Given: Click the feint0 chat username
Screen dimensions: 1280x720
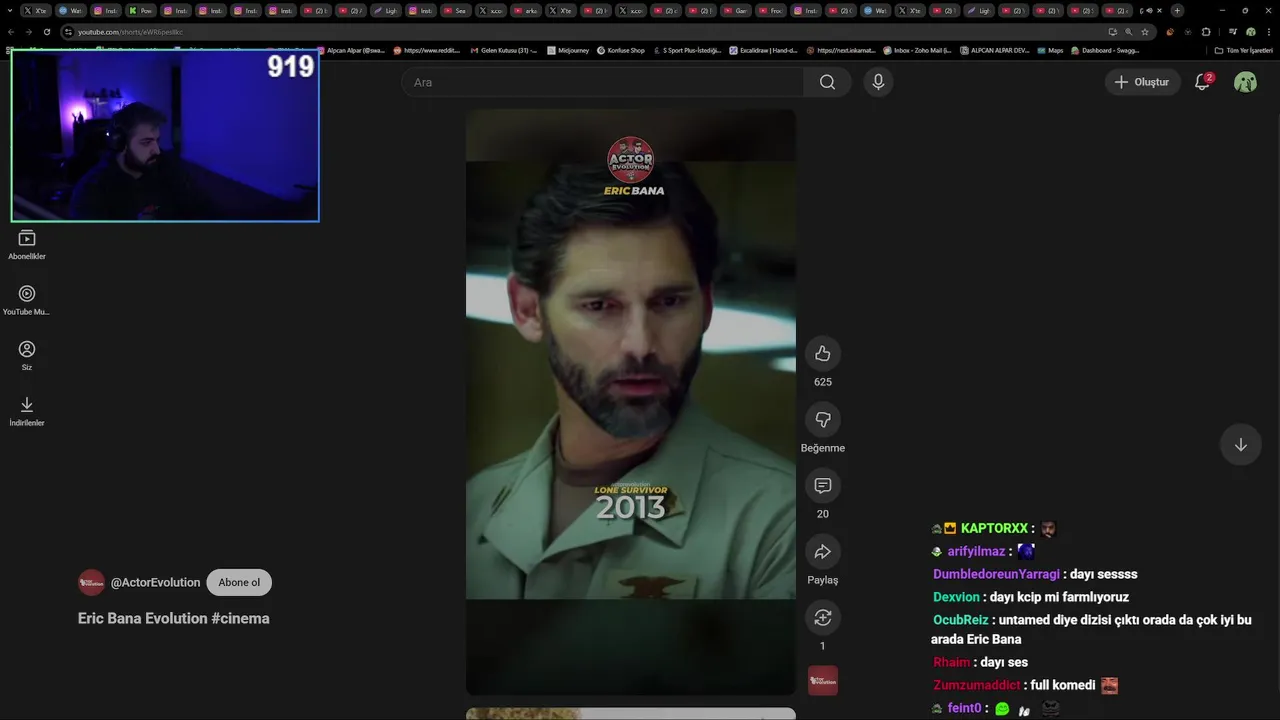Looking at the screenshot, I should coord(964,708).
